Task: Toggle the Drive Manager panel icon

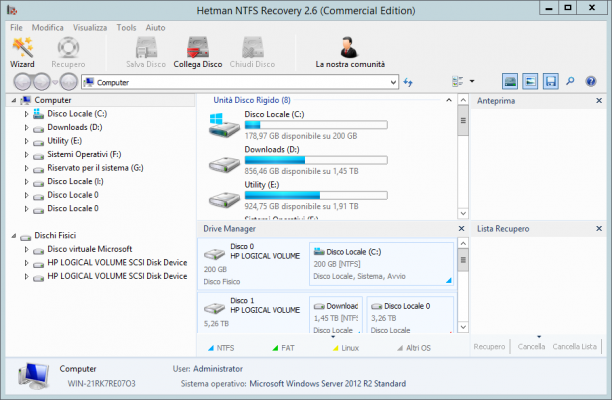Action: [510, 82]
